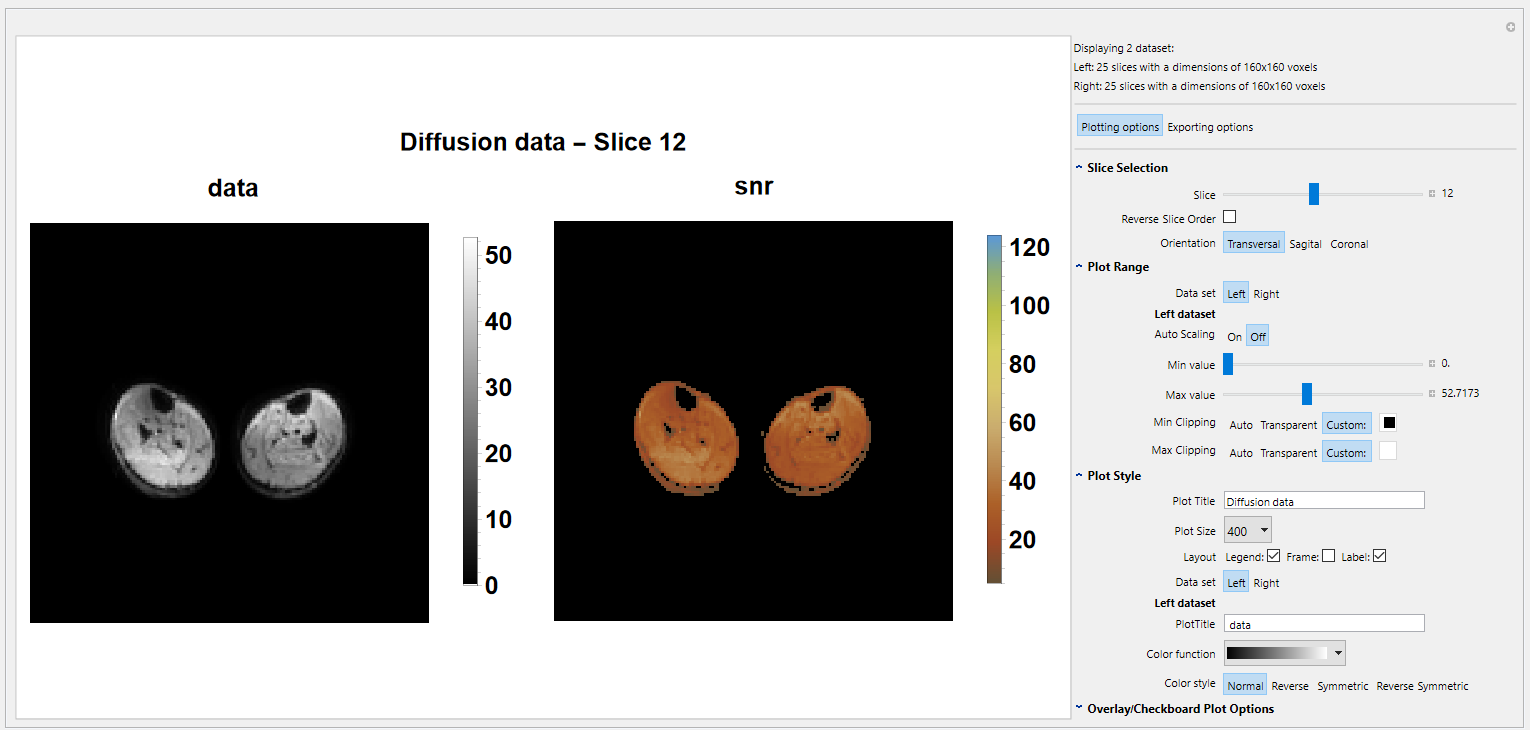Select Reverse Symmetric color style
Image resolution: width=1530 pixels, height=730 pixels.
click(1422, 686)
